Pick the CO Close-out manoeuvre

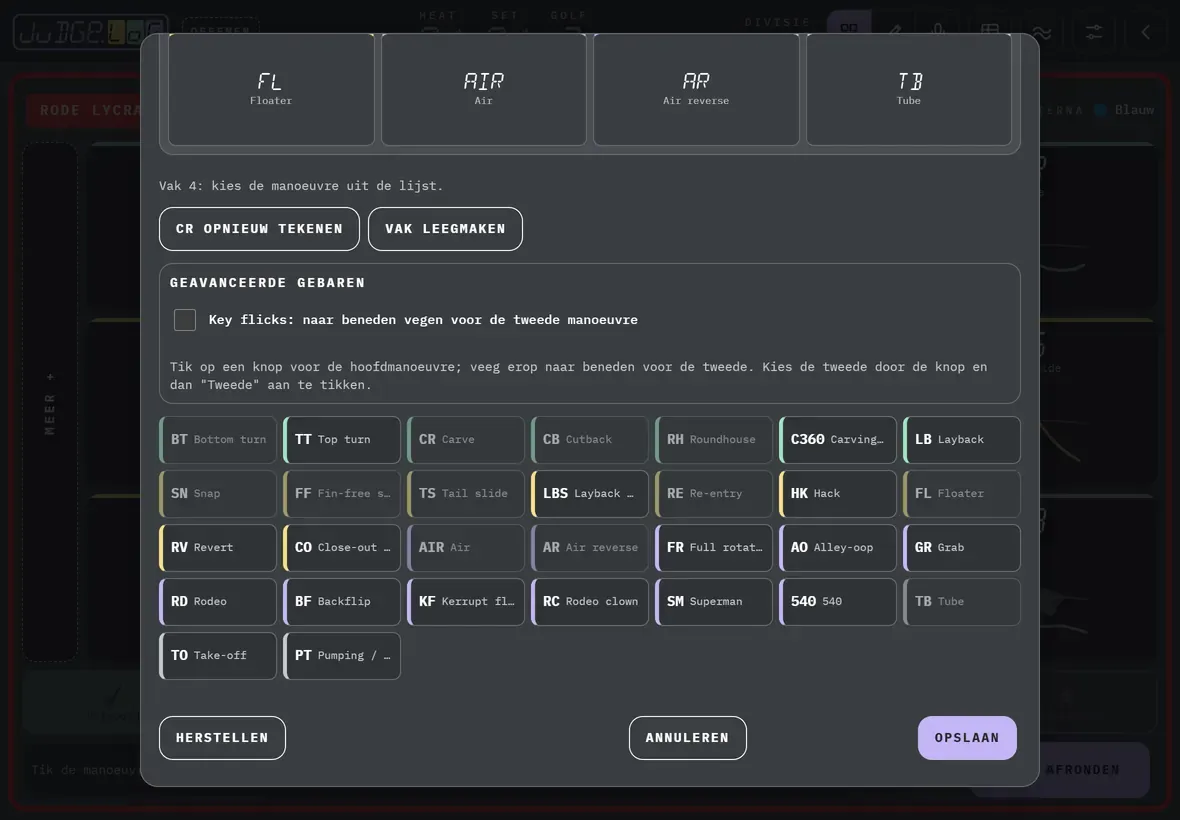(x=342, y=548)
